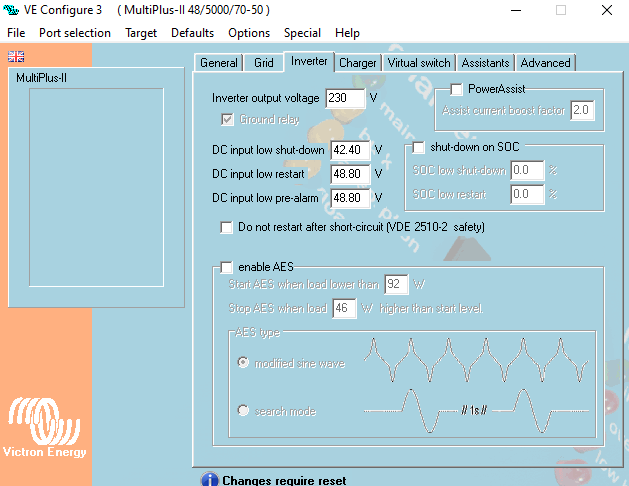
Task: Click the DC input low restart field
Action: [350, 174]
